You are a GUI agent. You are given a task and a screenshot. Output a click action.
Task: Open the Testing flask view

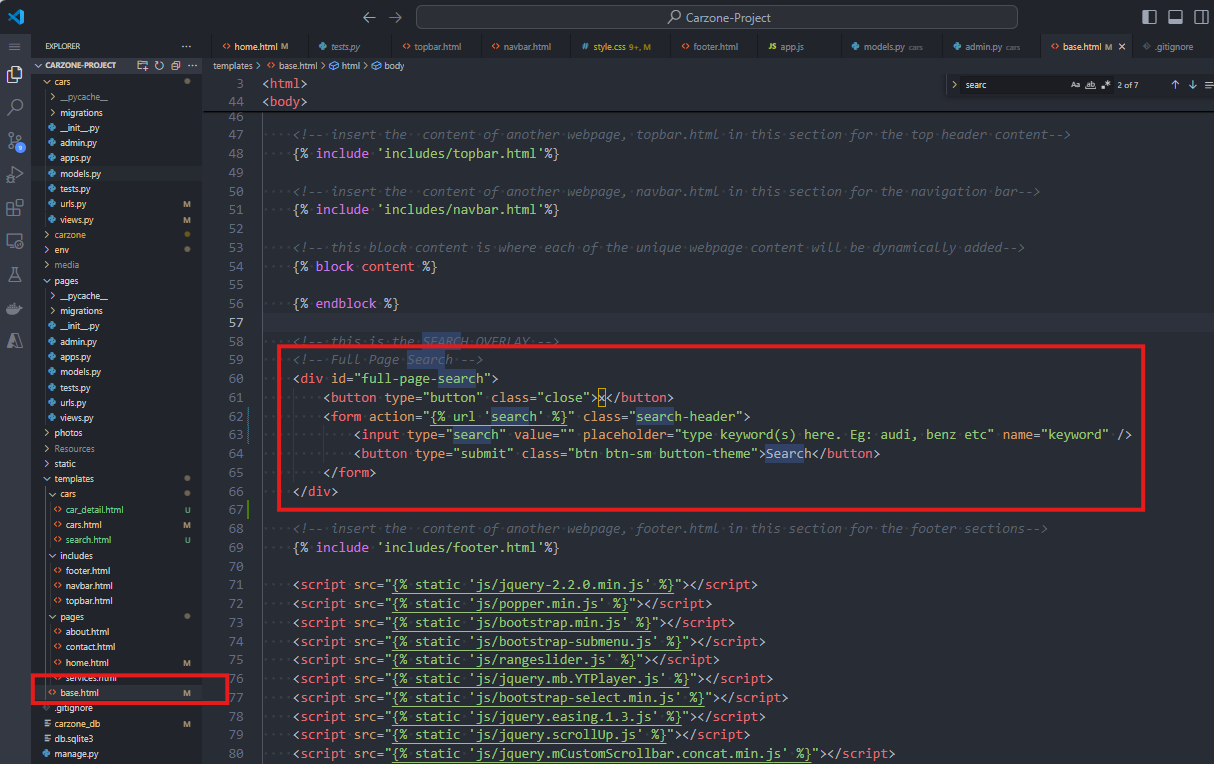click(x=15, y=274)
